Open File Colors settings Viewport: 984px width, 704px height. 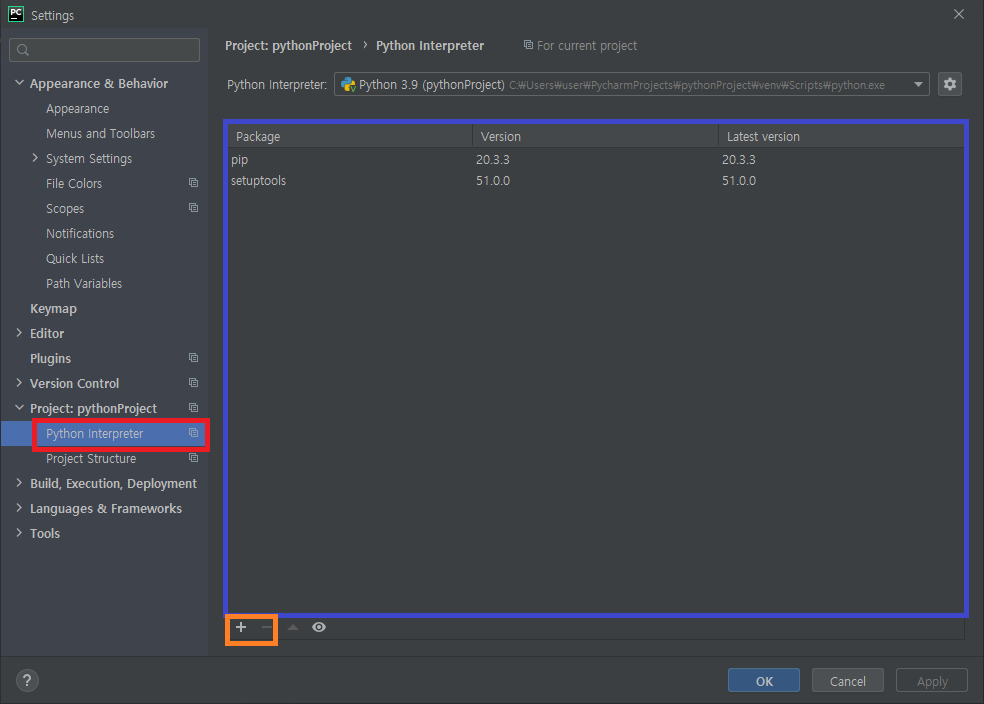tap(74, 183)
